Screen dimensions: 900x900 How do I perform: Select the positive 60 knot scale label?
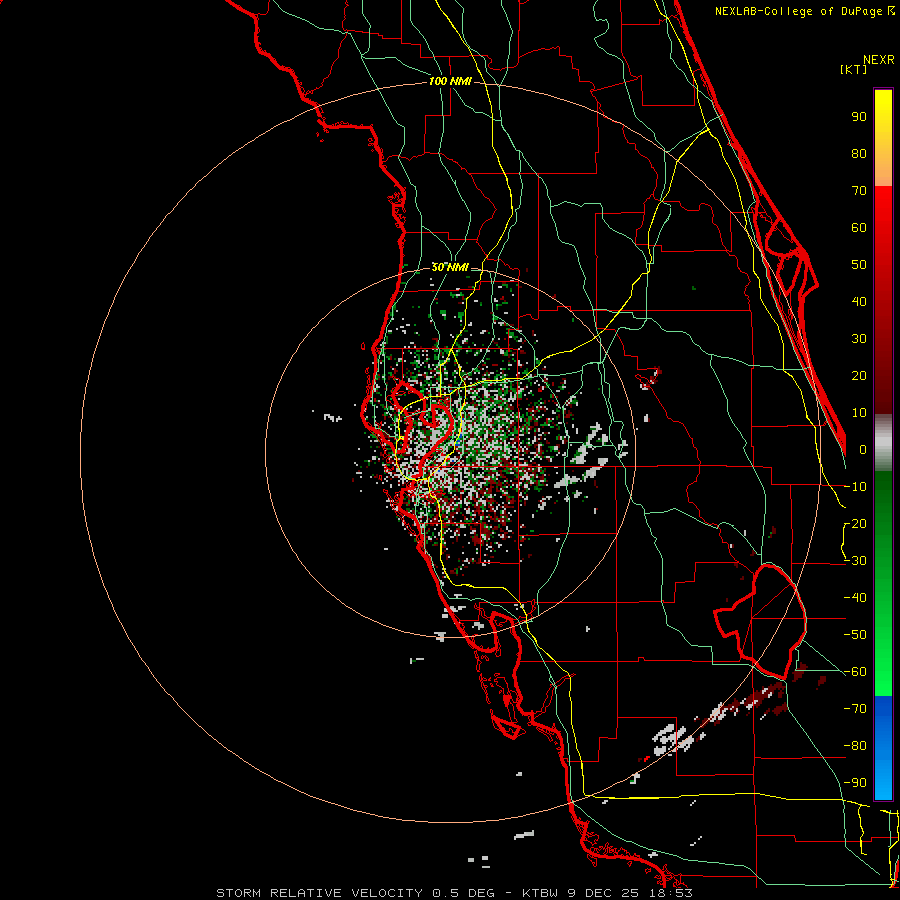(x=859, y=228)
